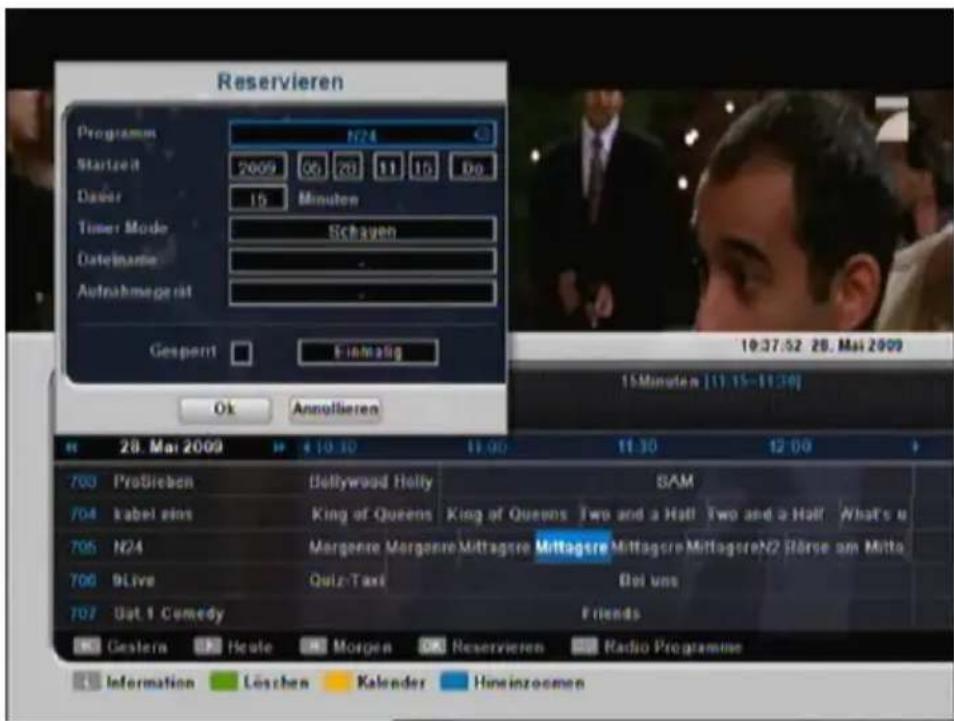The width and height of the screenshot is (954, 721).
Task: Select channel 707 Sat.1 Comedy
Action: click(x=176, y=613)
